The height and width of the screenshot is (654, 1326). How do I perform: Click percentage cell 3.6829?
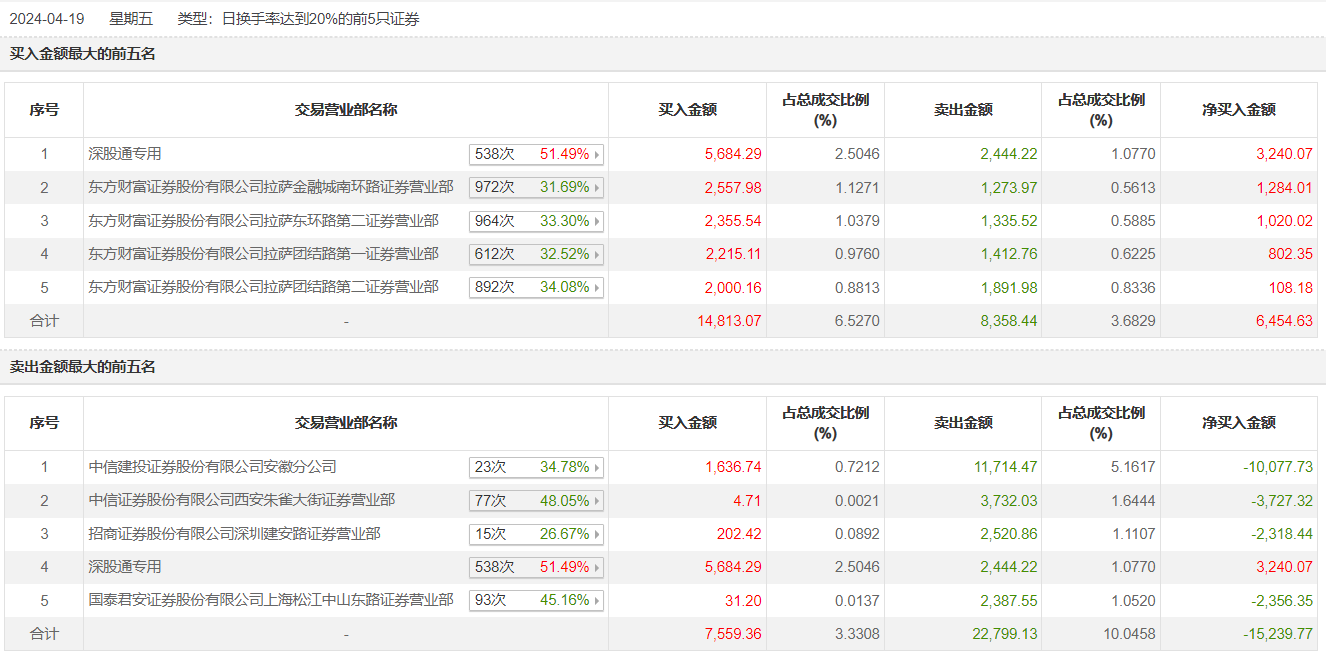click(1133, 321)
